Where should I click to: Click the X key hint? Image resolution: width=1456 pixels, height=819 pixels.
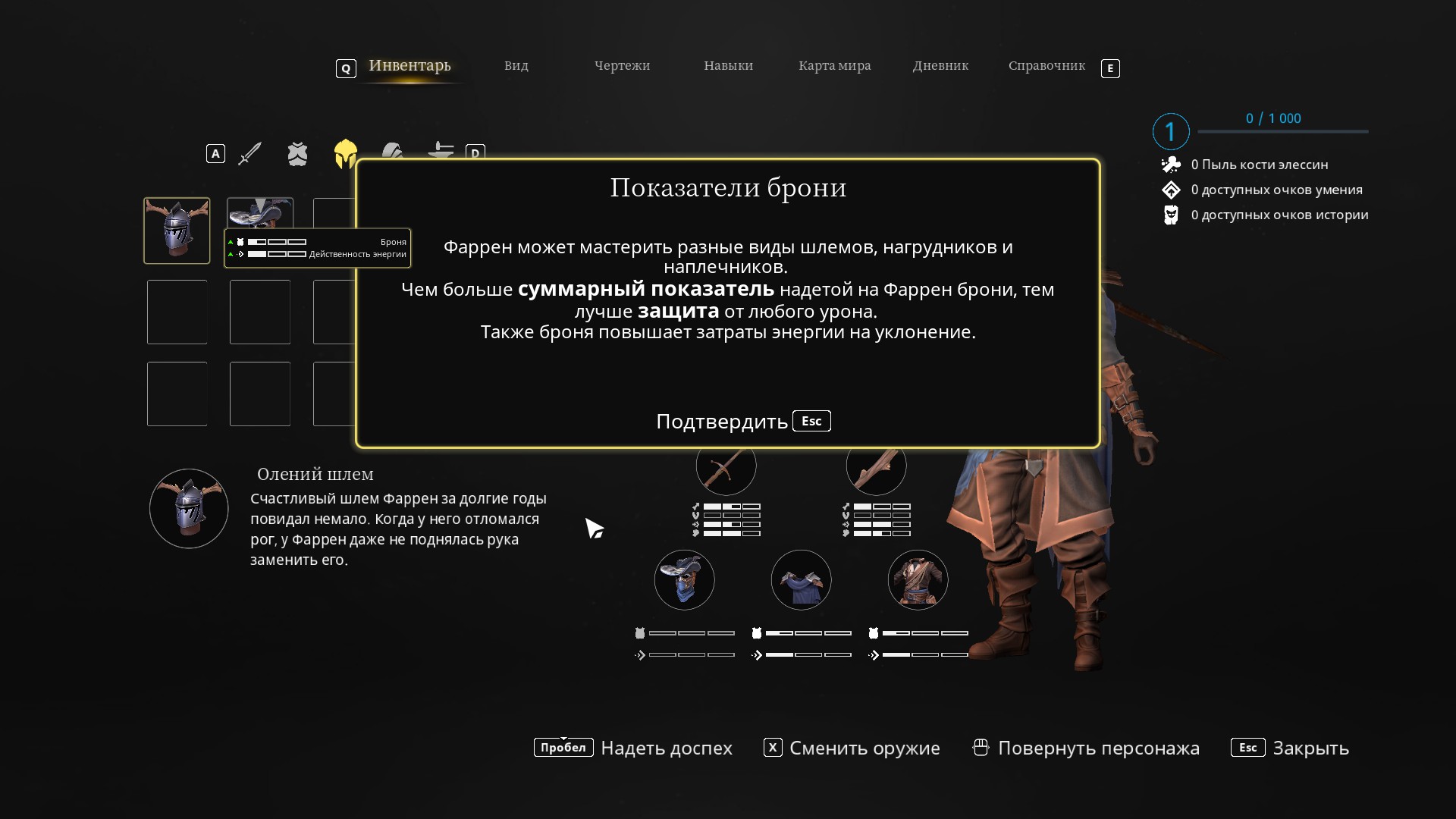tap(773, 748)
